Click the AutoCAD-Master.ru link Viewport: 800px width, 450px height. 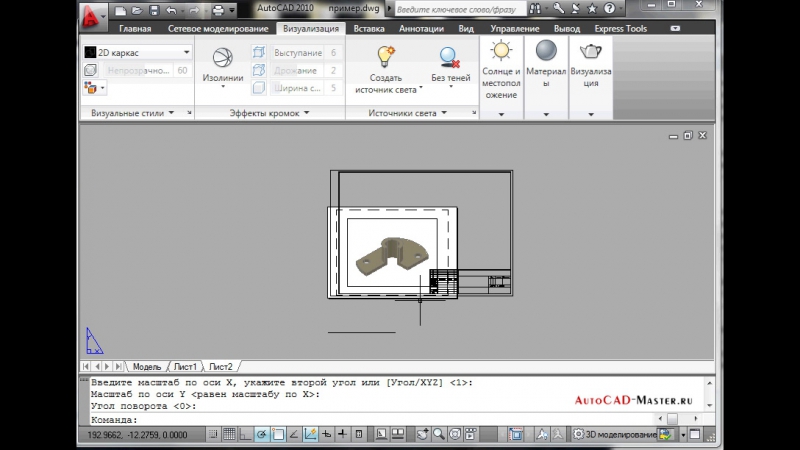coord(634,400)
